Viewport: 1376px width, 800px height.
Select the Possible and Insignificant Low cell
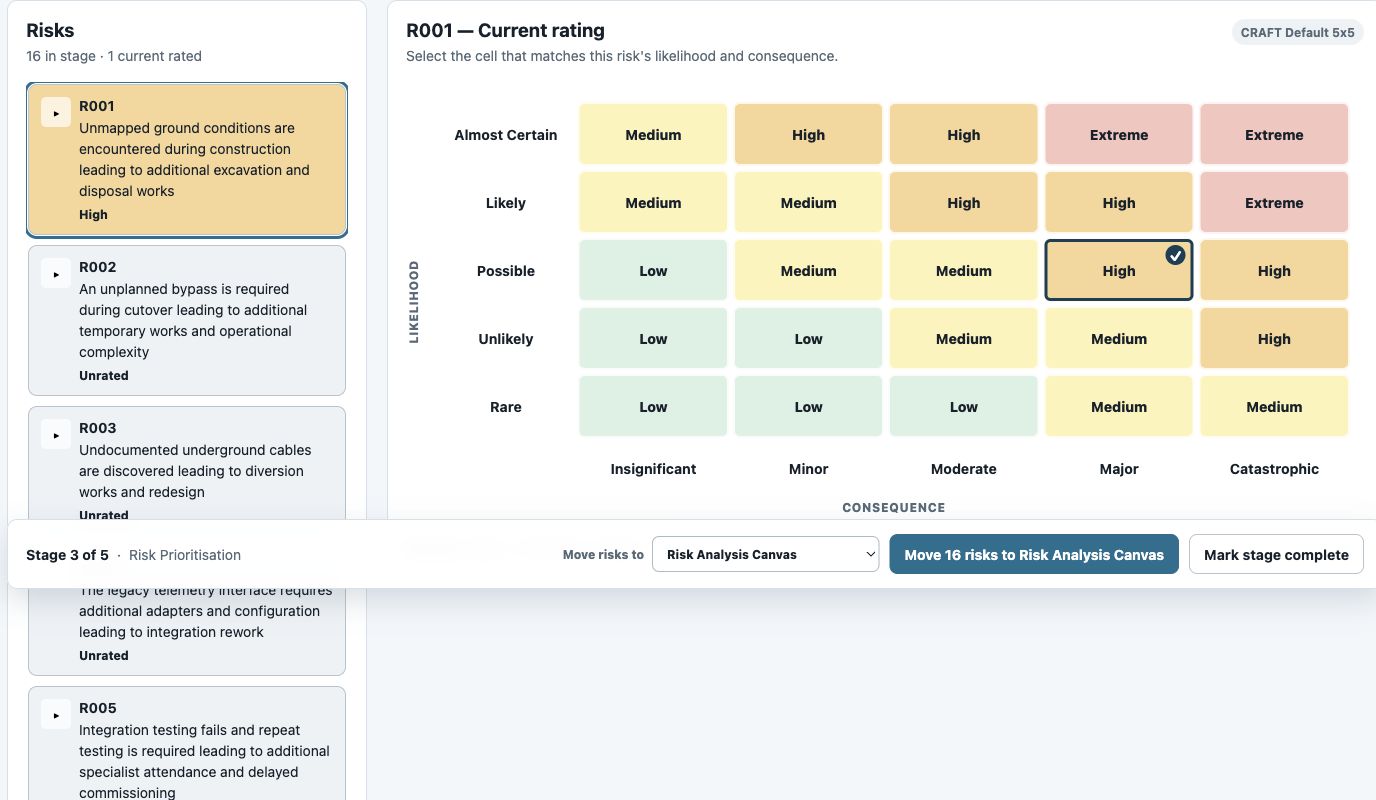pyautogui.click(x=653, y=270)
